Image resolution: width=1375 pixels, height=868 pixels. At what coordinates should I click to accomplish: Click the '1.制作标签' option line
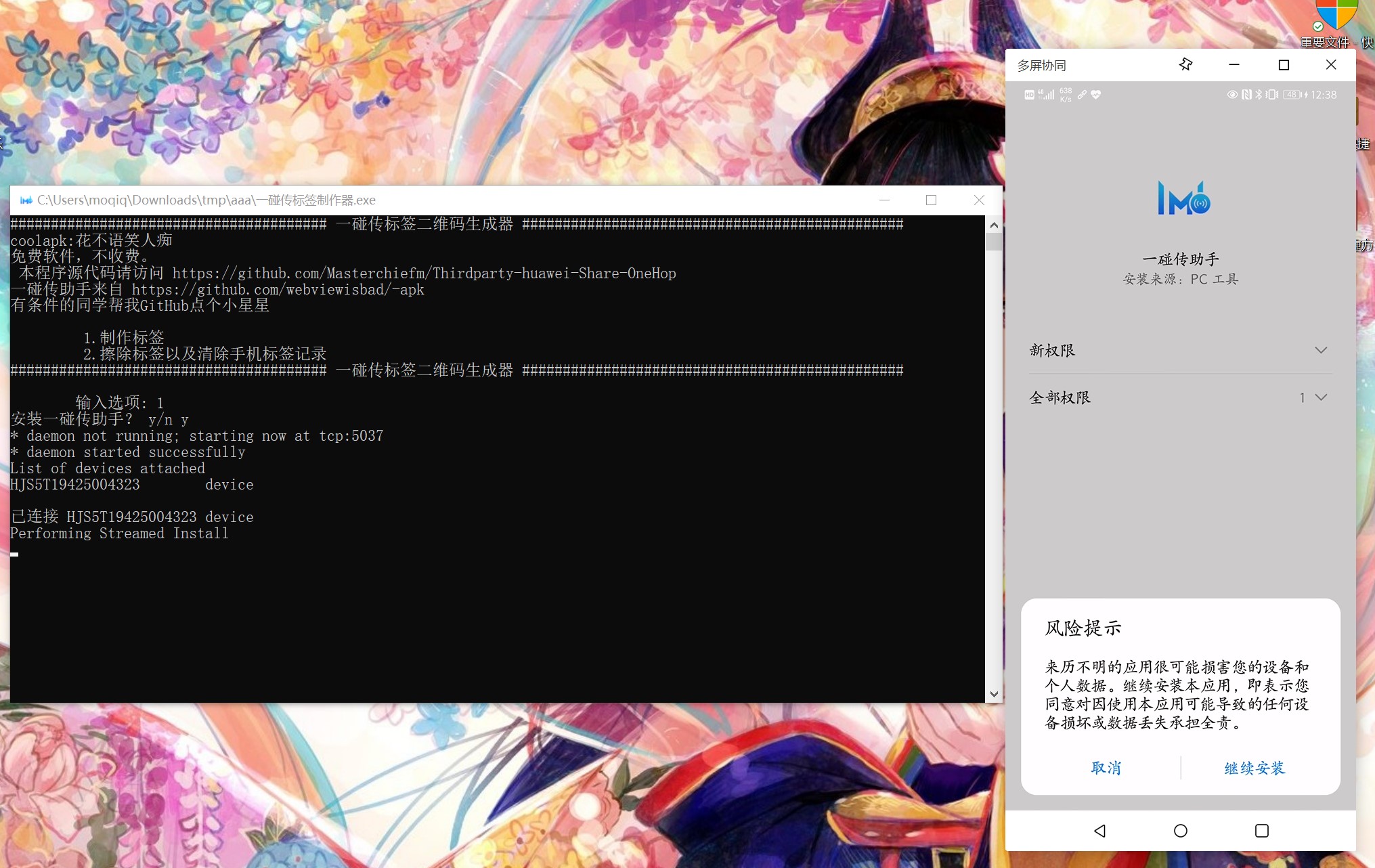[x=124, y=337]
